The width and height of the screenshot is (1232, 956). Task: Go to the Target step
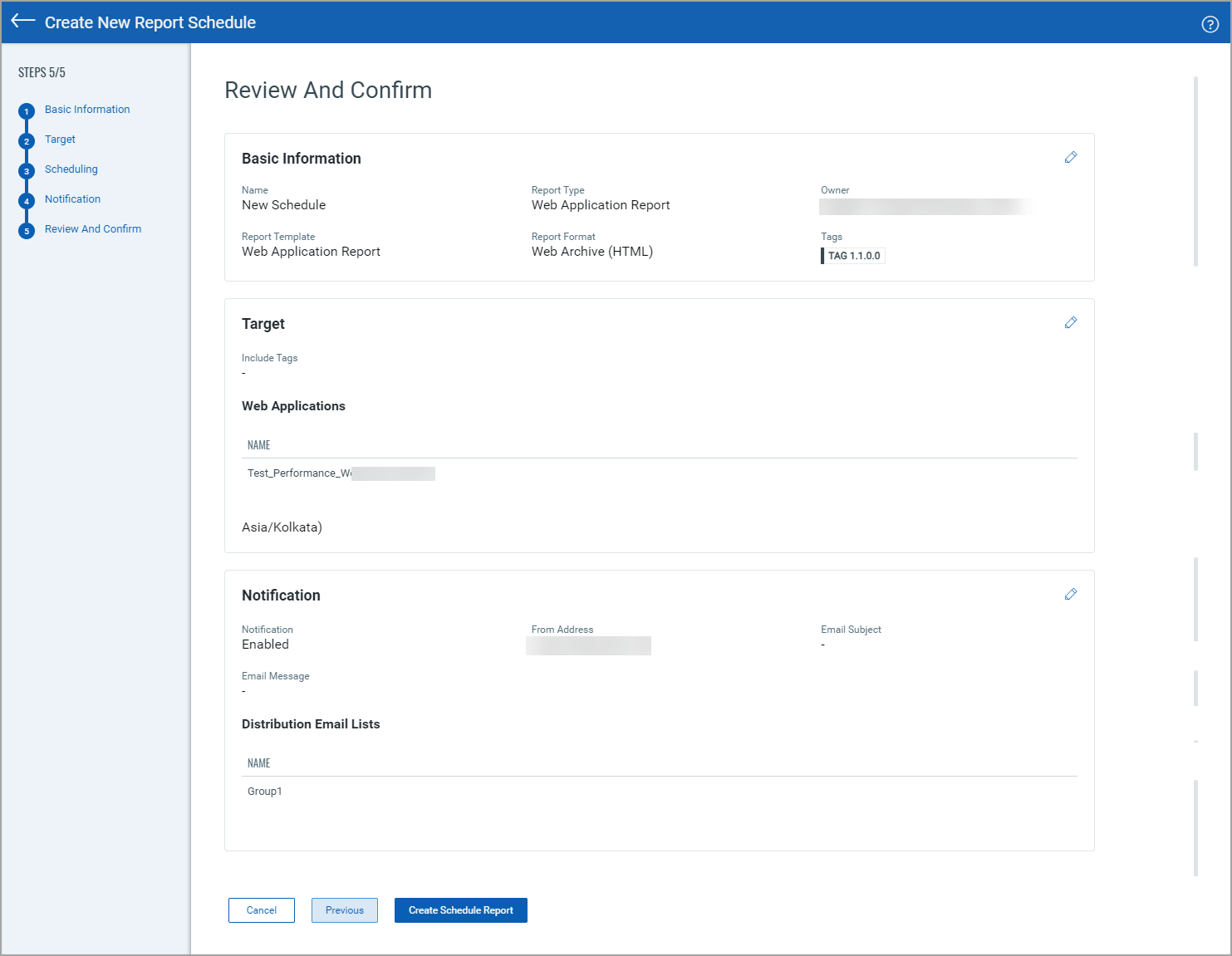[x=60, y=140]
